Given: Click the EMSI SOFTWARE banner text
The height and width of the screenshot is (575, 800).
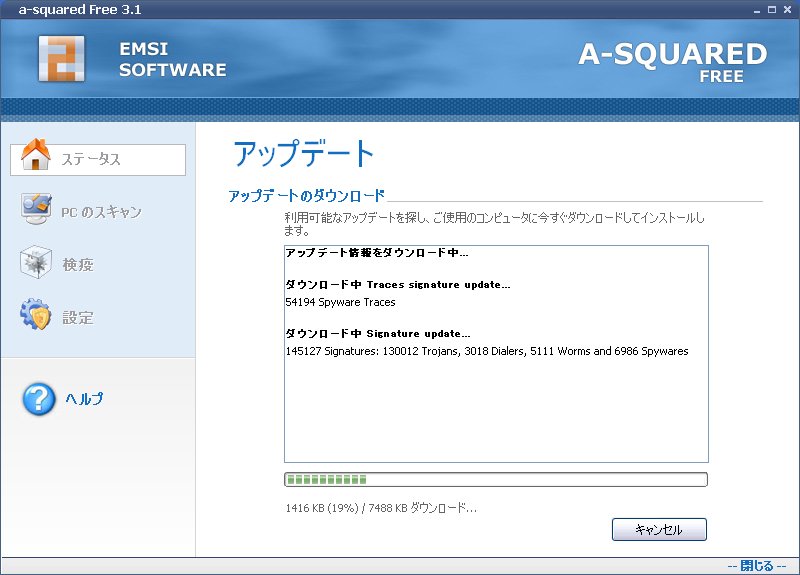Looking at the screenshot, I should tap(172, 59).
